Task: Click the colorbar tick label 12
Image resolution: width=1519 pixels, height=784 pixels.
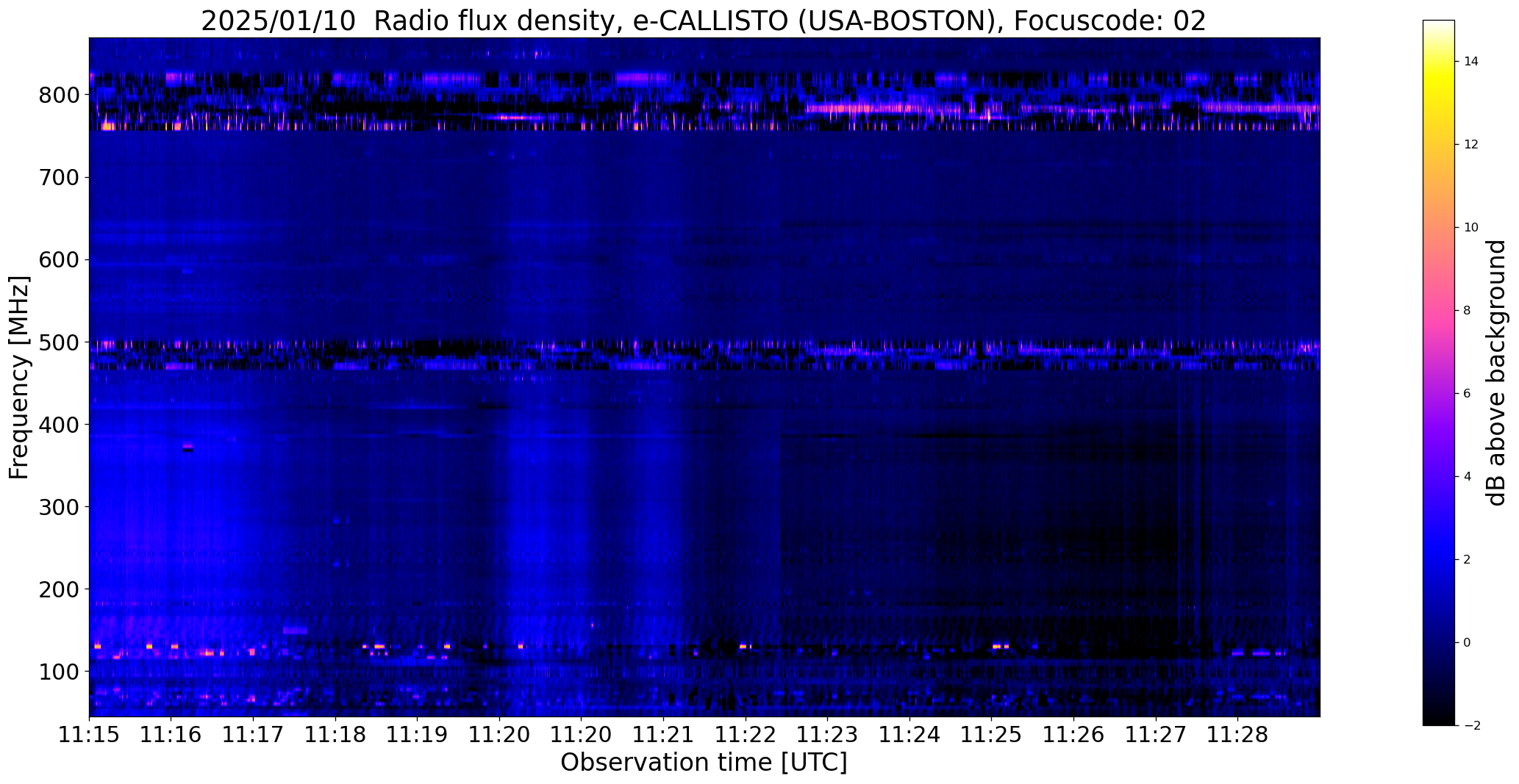Action: click(1470, 145)
